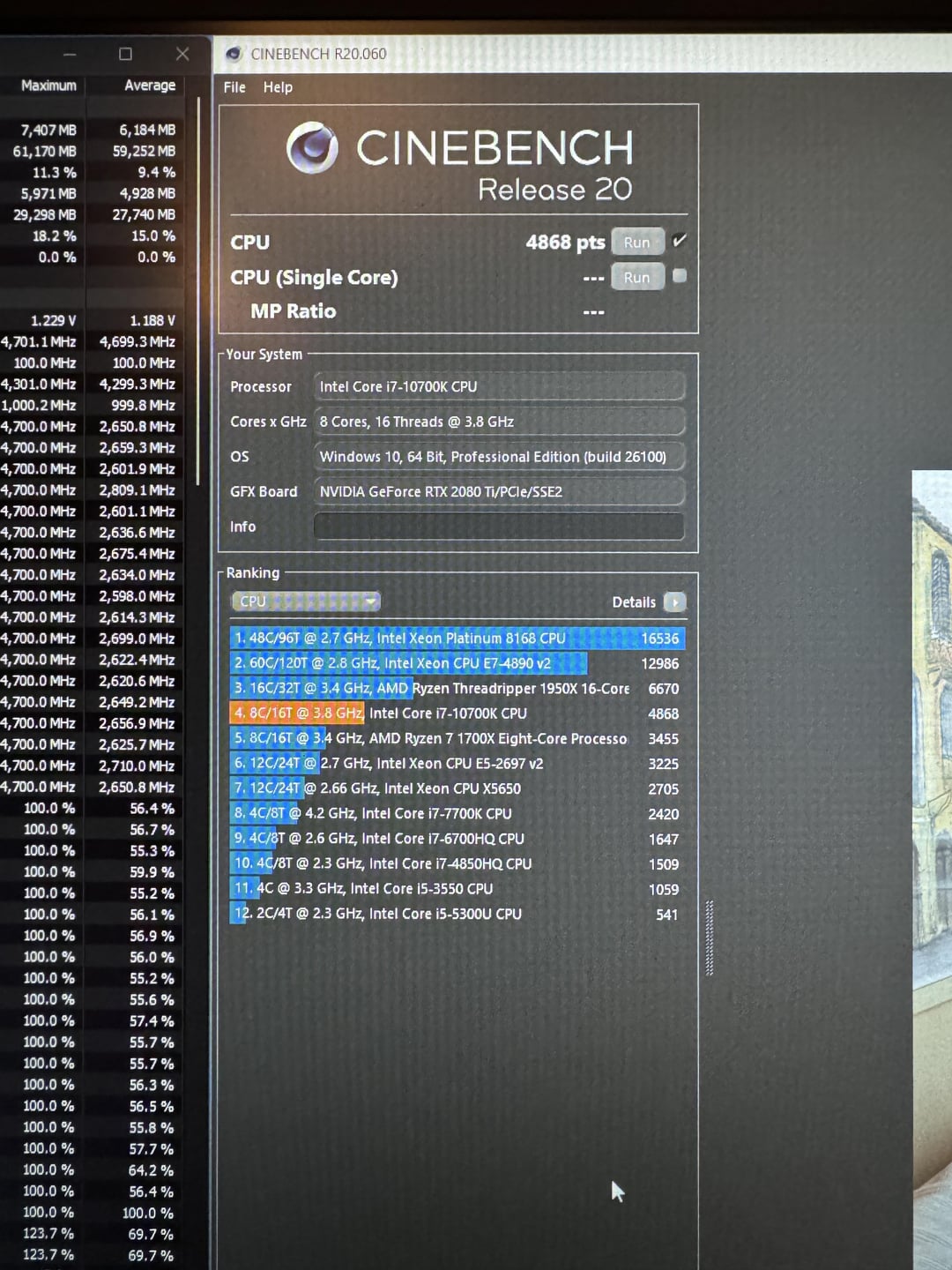
Task: Select ranking row Intel Core i7-4850HQ CPU
Action: click(457, 864)
